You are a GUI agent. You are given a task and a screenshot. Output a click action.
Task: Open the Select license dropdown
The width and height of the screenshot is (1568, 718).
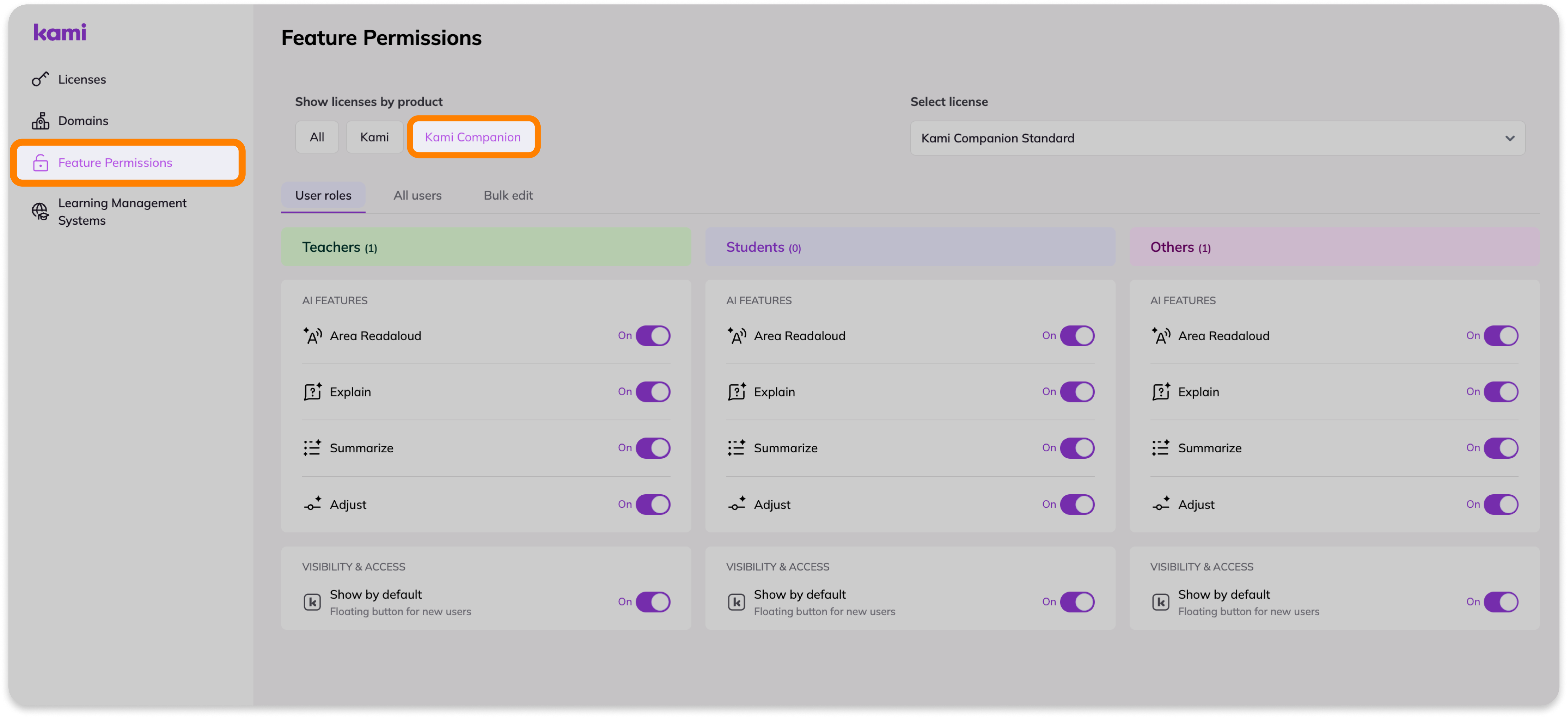pos(1217,138)
